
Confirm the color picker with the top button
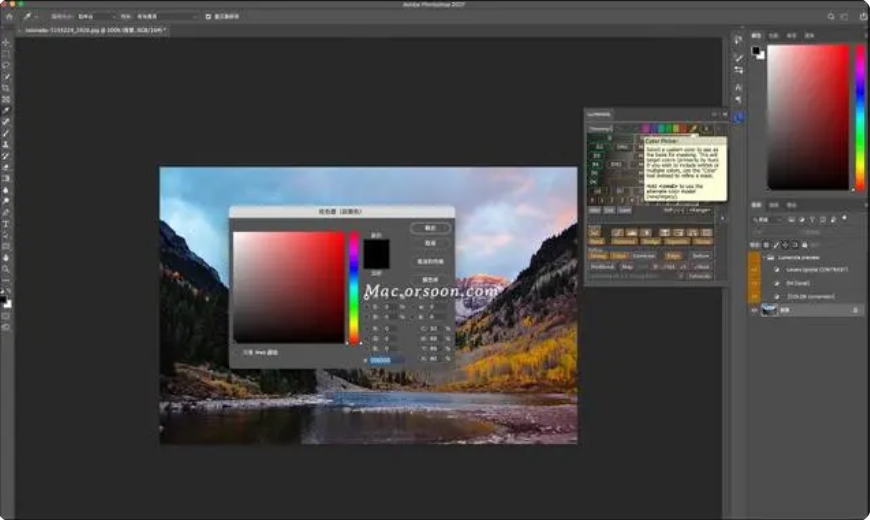coord(430,228)
